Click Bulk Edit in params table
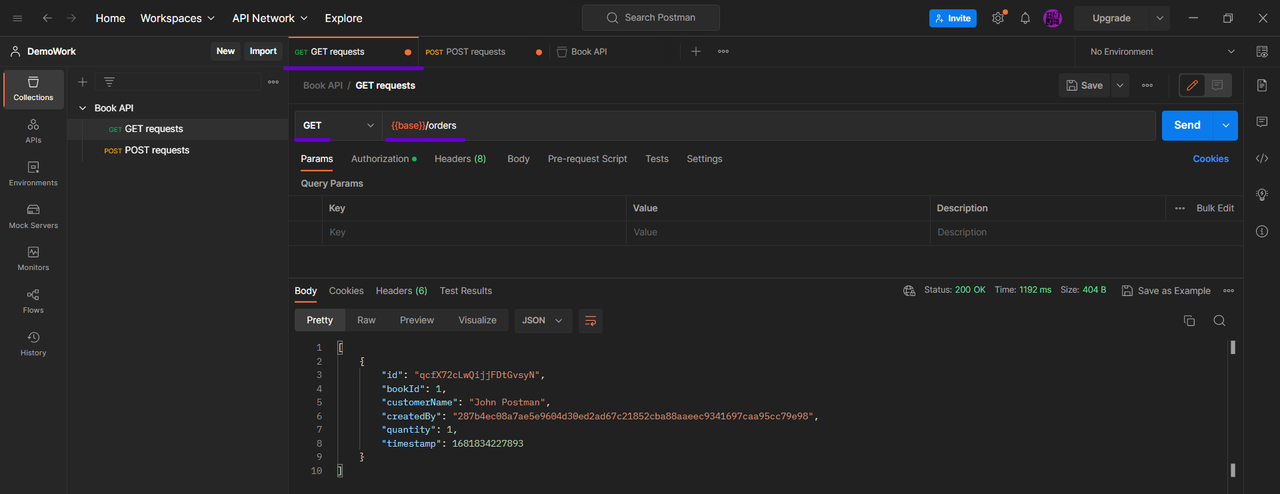This screenshot has width=1280, height=494. pyautogui.click(x=1215, y=208)
